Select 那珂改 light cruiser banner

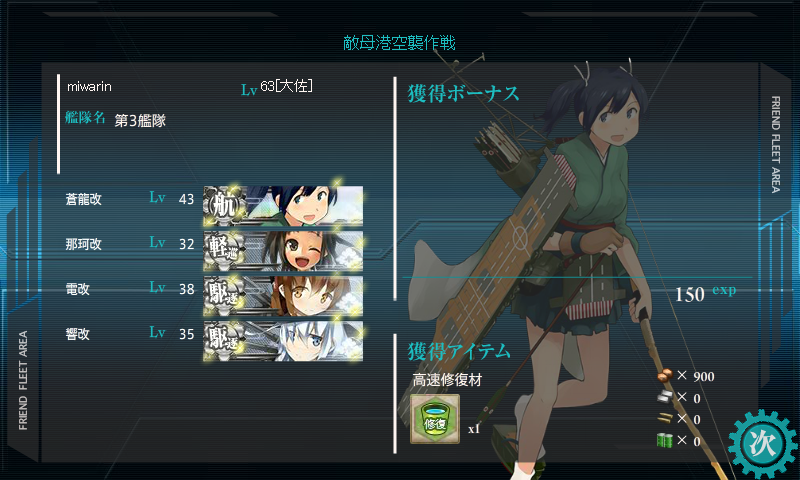click(x=283, y=251)
